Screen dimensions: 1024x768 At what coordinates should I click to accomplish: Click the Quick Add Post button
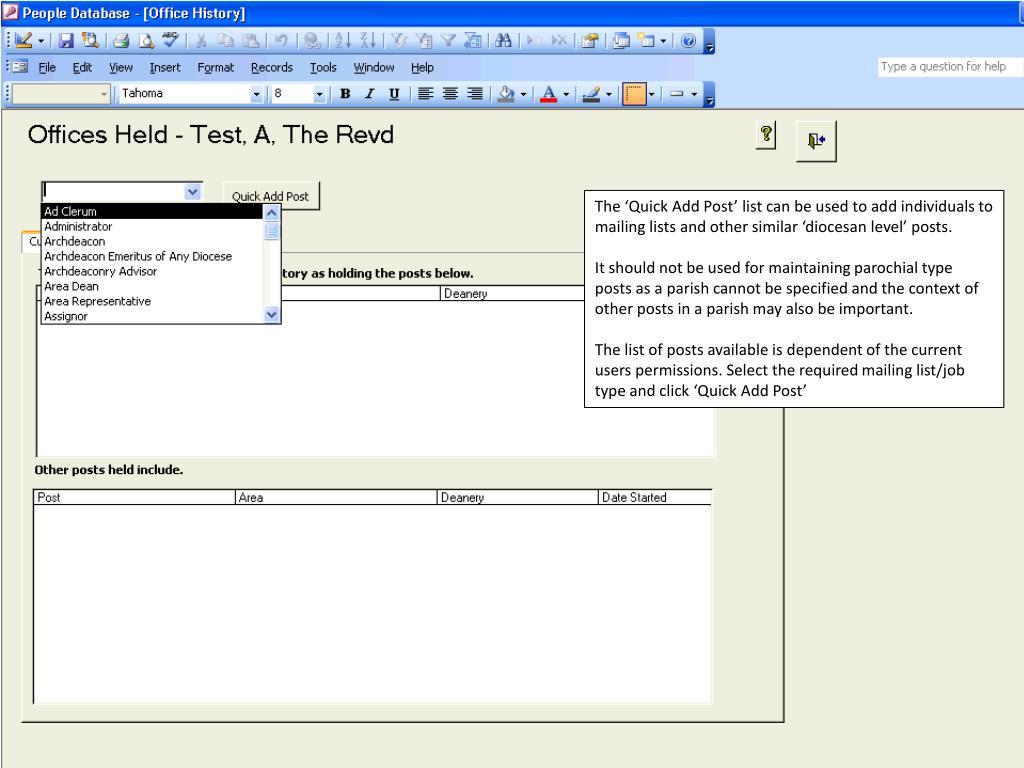pos(270,196)
